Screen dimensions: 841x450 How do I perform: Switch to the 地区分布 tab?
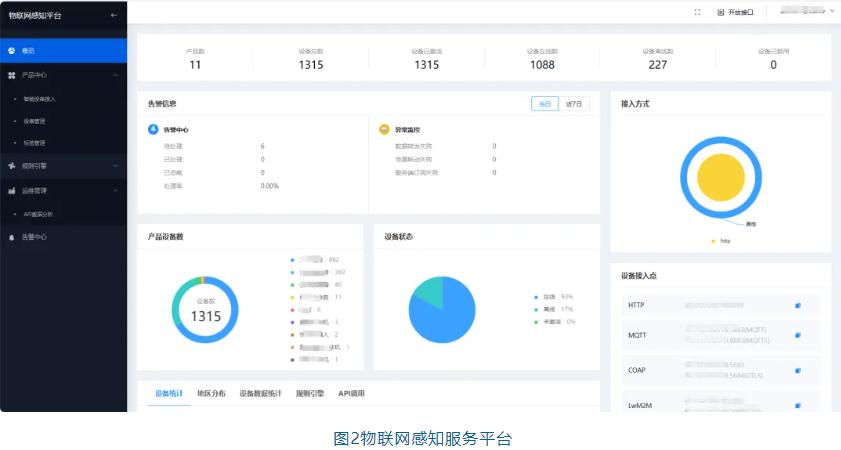pos(211,393)
